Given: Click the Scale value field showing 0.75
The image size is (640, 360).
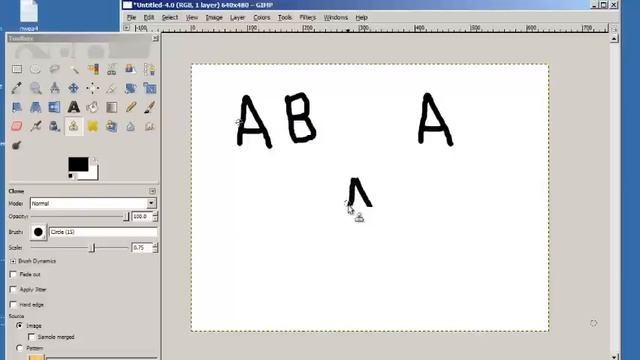Looking at the screenshot, I should (142, 248).
